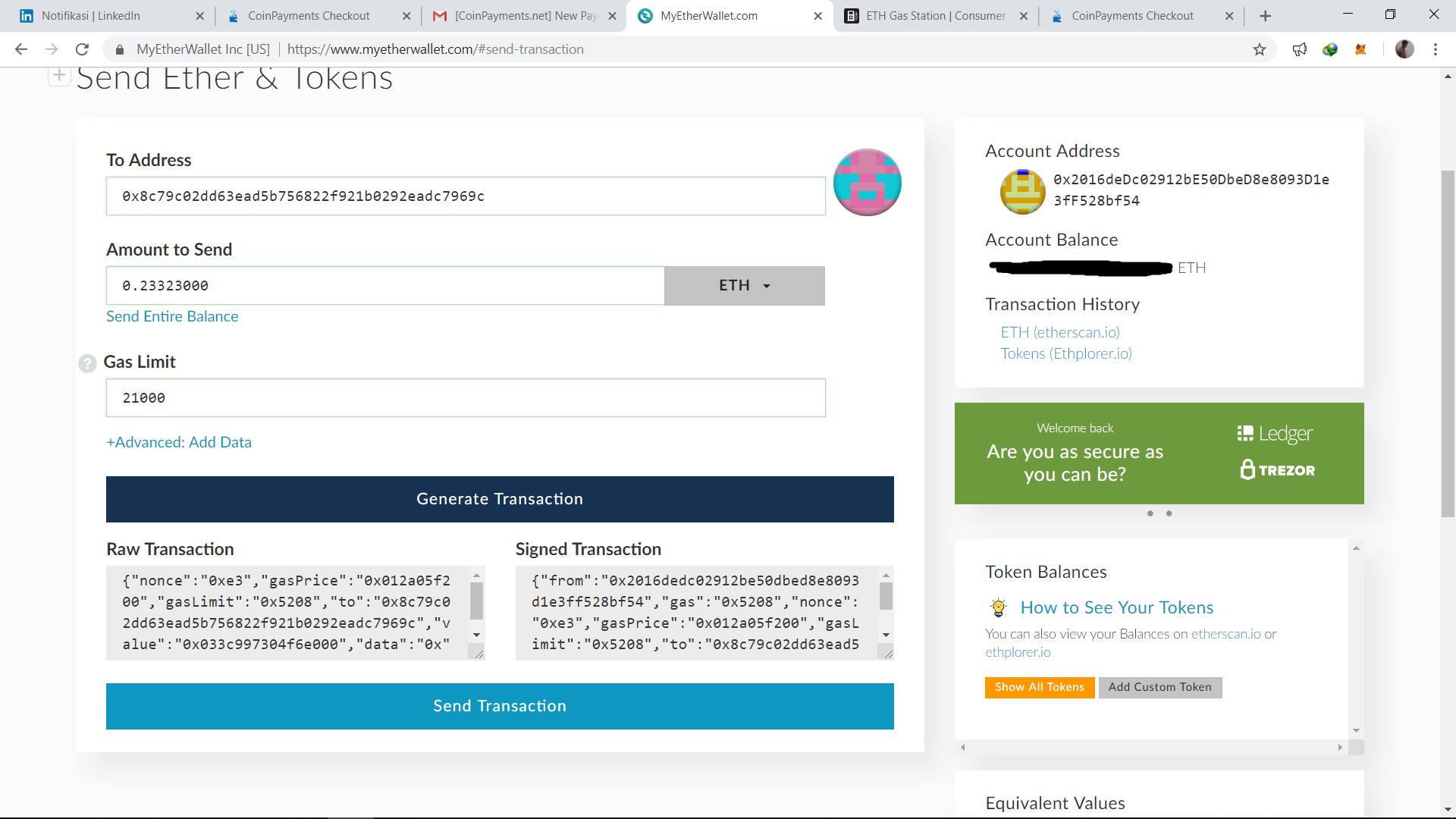Screen dimensions: 1456x819
Task: Click the Send Transaction button
Action: coord(500,706)
